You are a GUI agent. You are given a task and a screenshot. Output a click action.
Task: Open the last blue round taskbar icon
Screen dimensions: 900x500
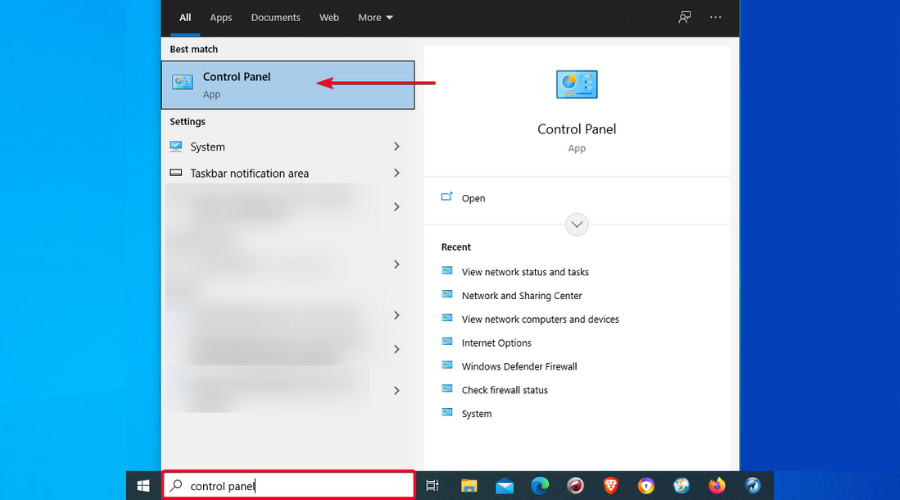point(752,486)
